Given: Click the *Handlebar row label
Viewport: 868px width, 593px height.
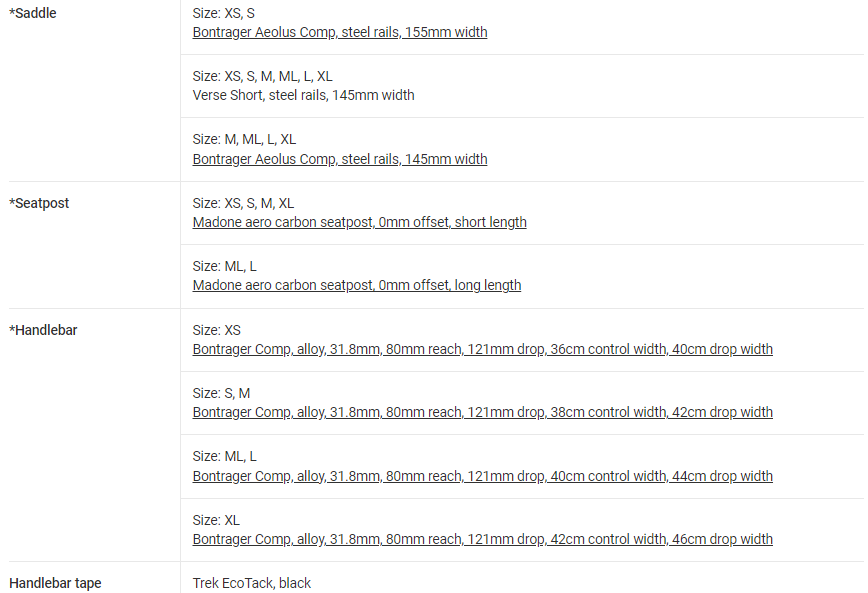Looking at the screenshot, I should (x=43, y=330).
